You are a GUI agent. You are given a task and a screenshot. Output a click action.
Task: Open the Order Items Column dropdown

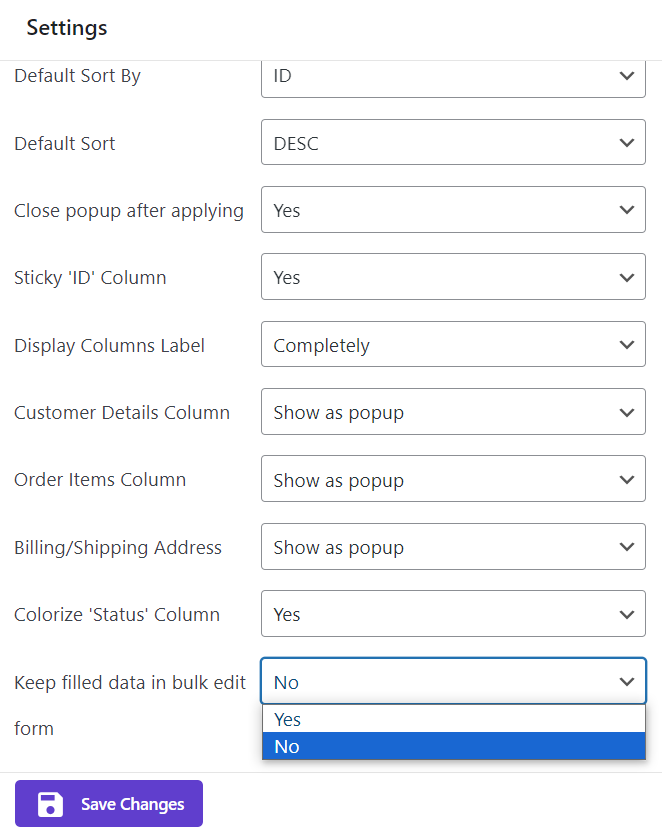pyautogui.click(x=452, y=480)
